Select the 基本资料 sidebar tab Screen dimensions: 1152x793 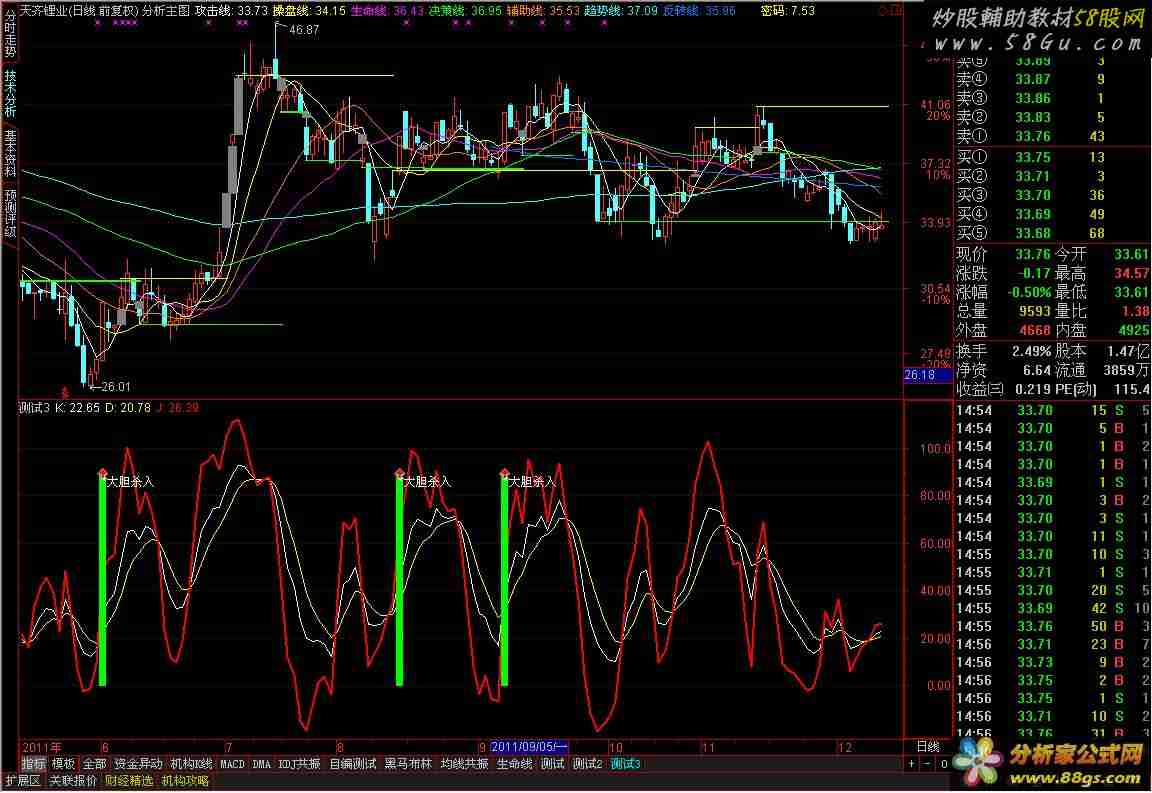[x=10, y=154]
